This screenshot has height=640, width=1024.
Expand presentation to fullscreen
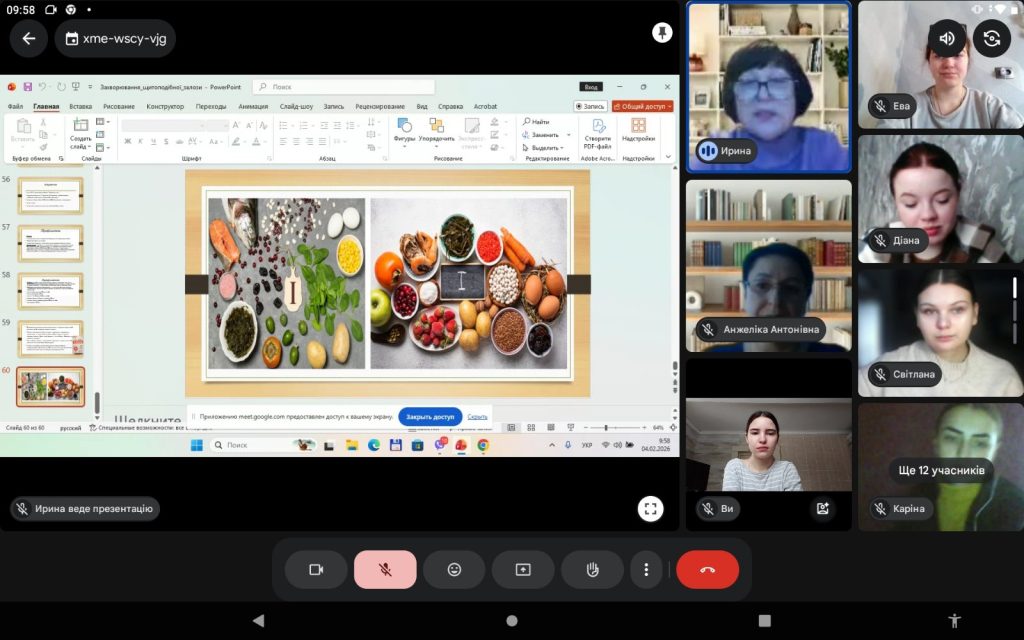pyautogui.click(x=651, y=509)
